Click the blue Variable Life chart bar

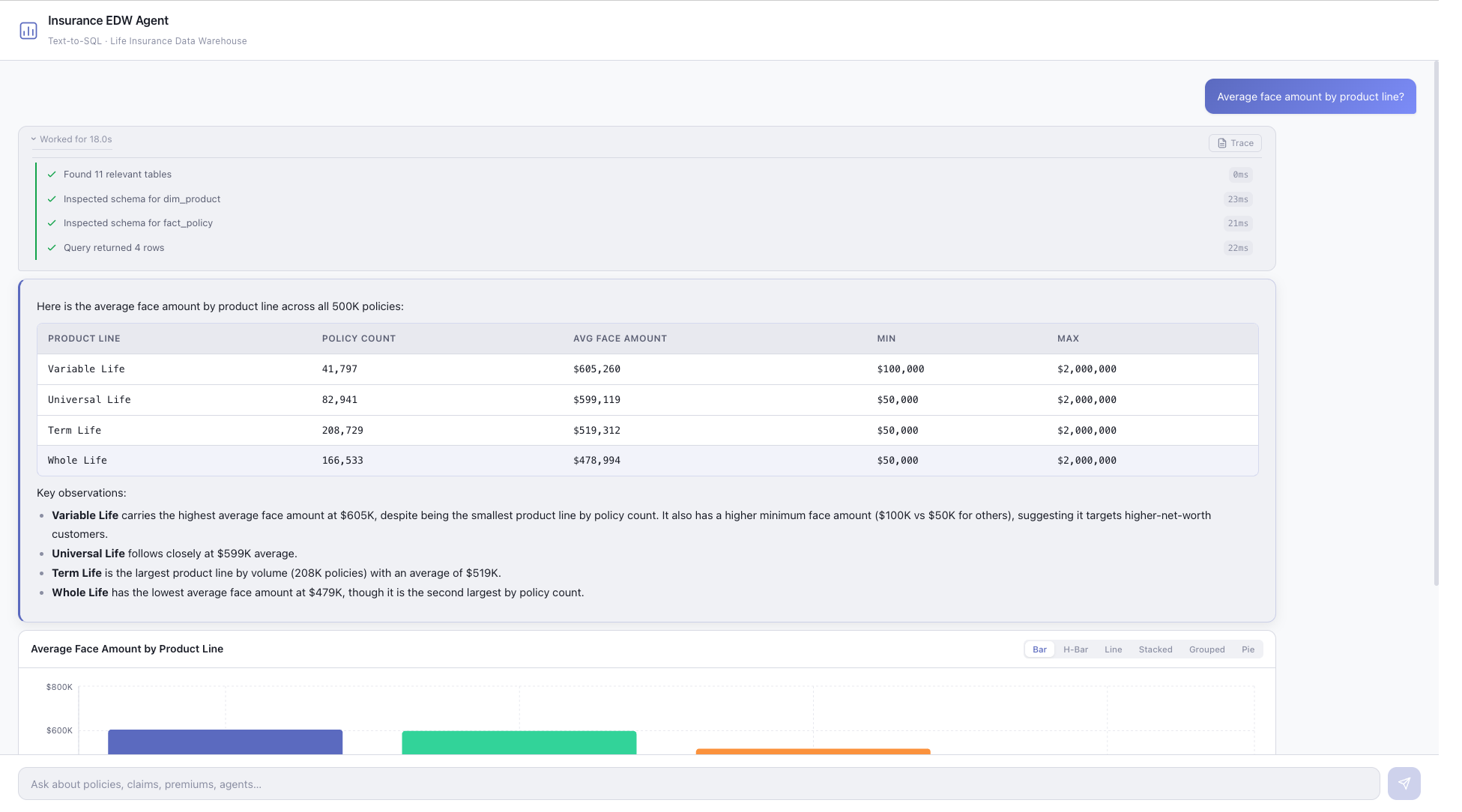tap(225, 742)
